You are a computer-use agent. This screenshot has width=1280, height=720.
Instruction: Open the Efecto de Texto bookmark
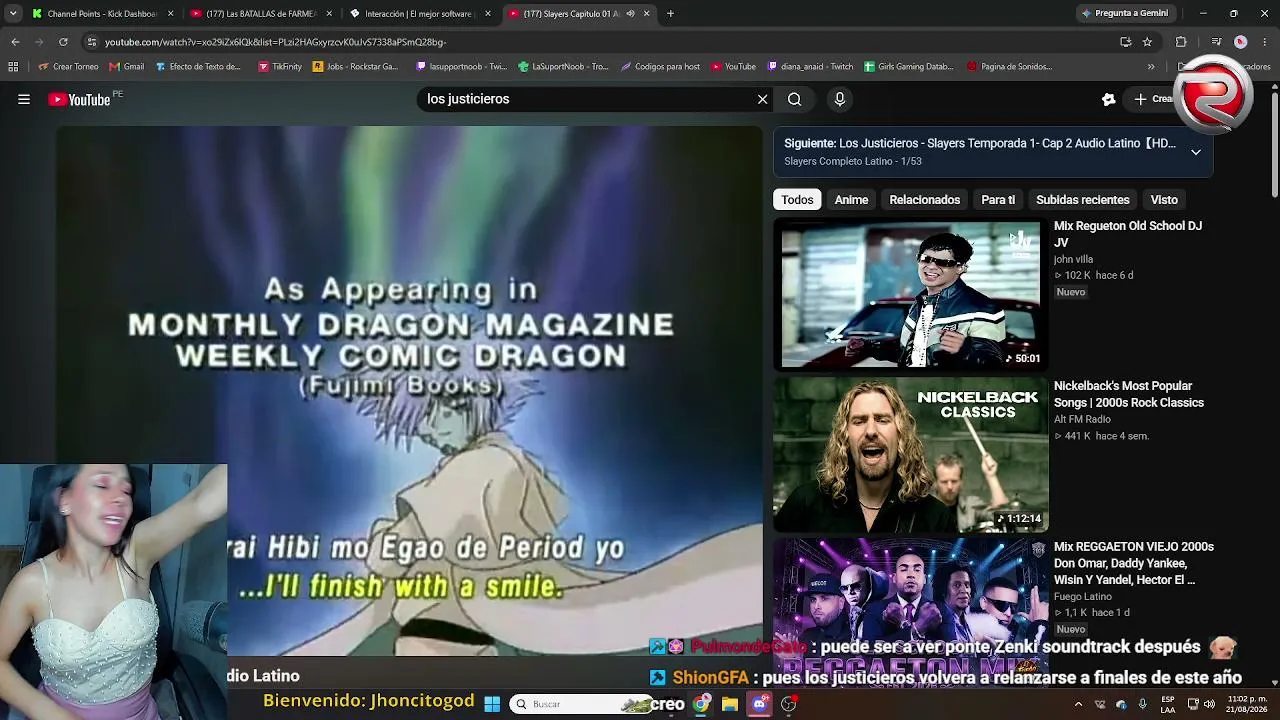(198, 67)
